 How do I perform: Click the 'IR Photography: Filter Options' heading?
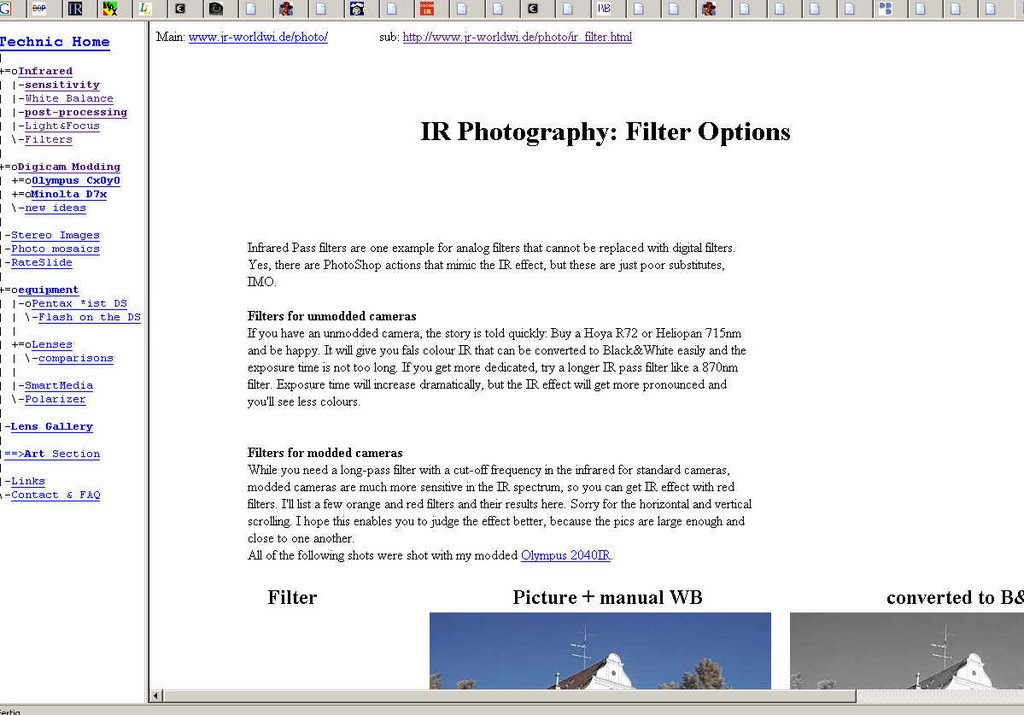pos(605,132)
